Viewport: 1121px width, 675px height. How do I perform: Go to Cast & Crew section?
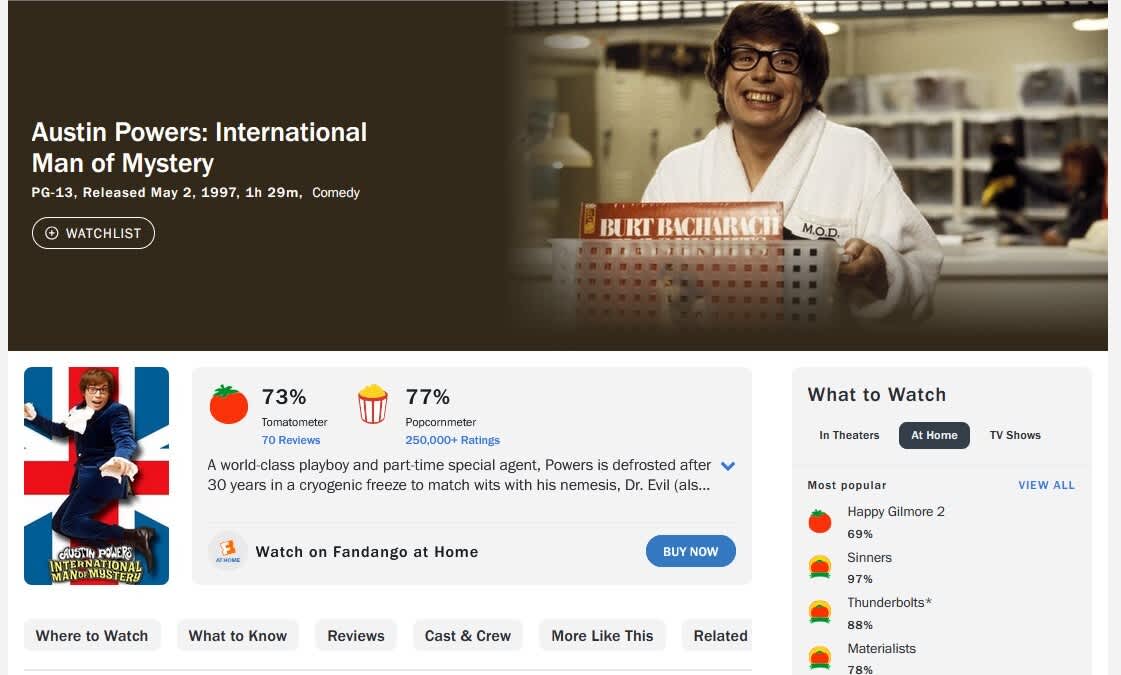[468, 636]
